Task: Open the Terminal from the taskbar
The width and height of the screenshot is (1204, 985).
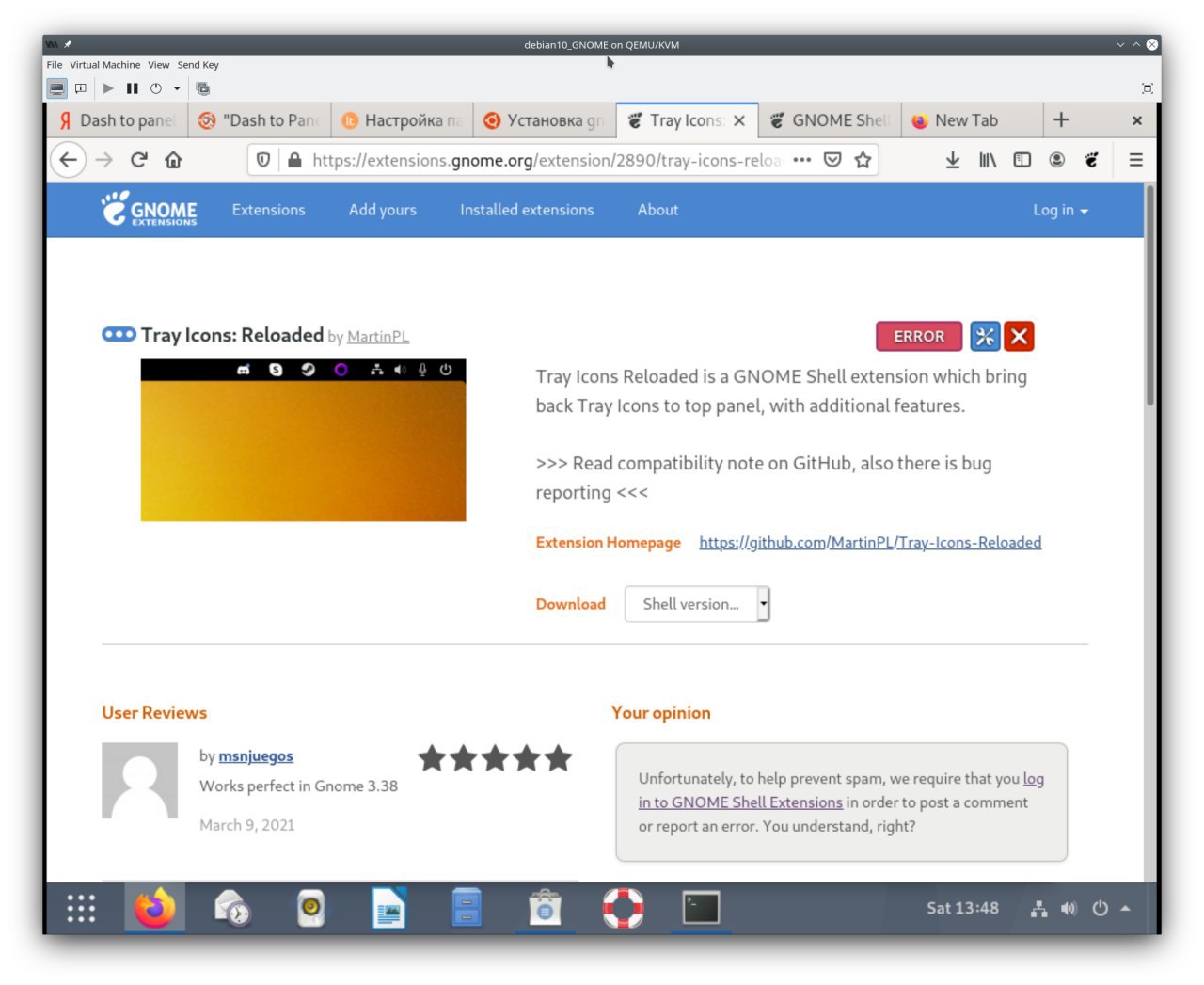Action: click(702, 908)
